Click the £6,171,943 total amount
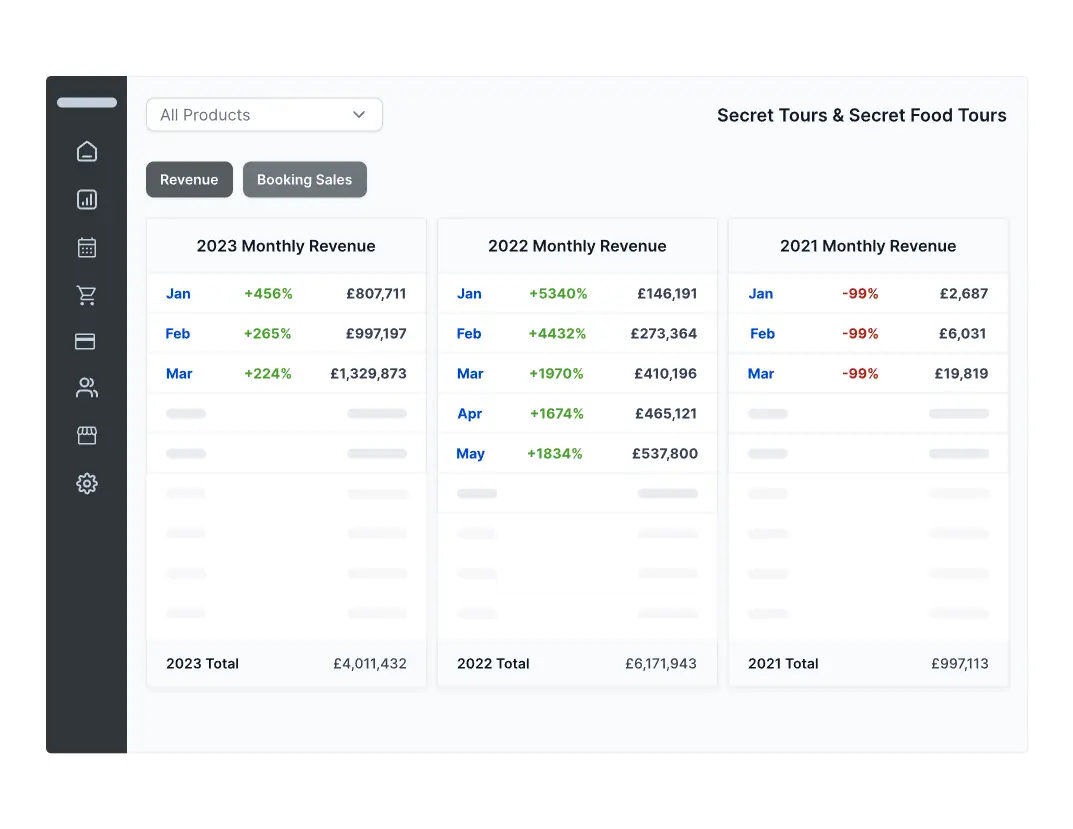The image size is (1073, 829). 661,663
